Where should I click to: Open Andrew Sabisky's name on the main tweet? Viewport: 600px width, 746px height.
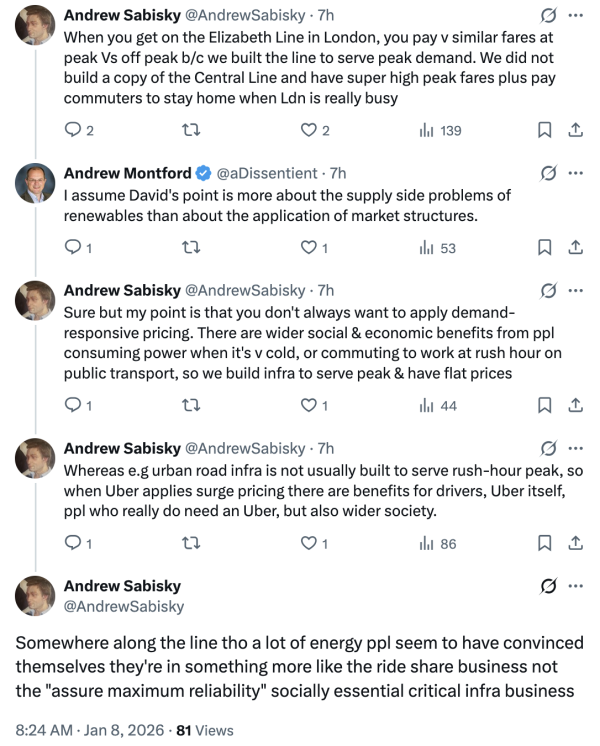[122, 585]
